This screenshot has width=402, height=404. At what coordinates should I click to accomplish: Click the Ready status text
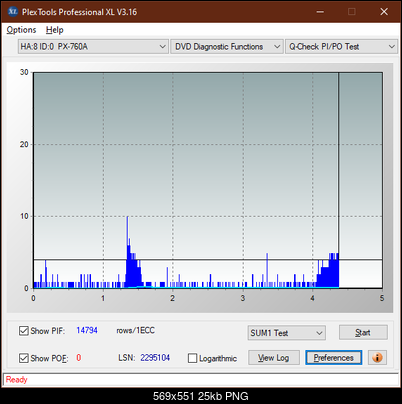click(16, 379)
